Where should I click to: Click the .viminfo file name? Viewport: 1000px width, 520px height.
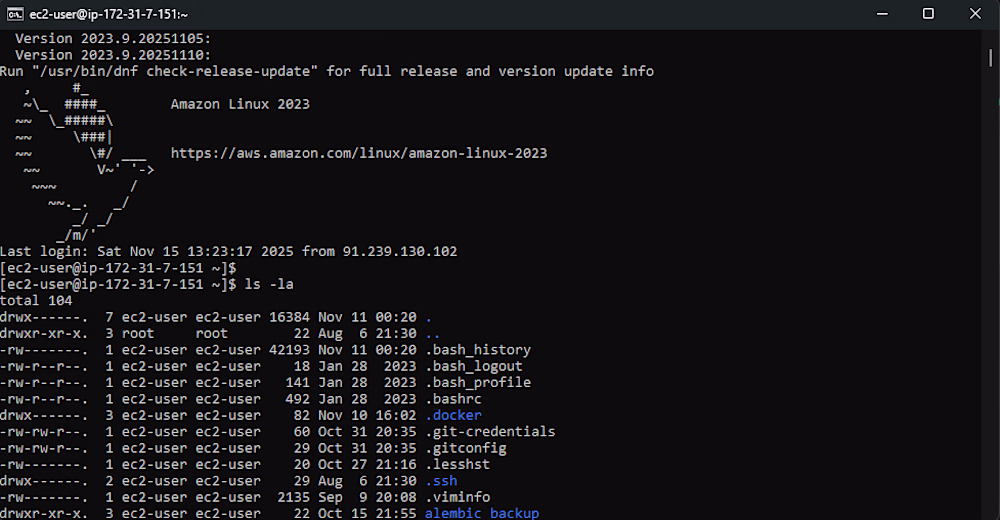tap(457, 497)
